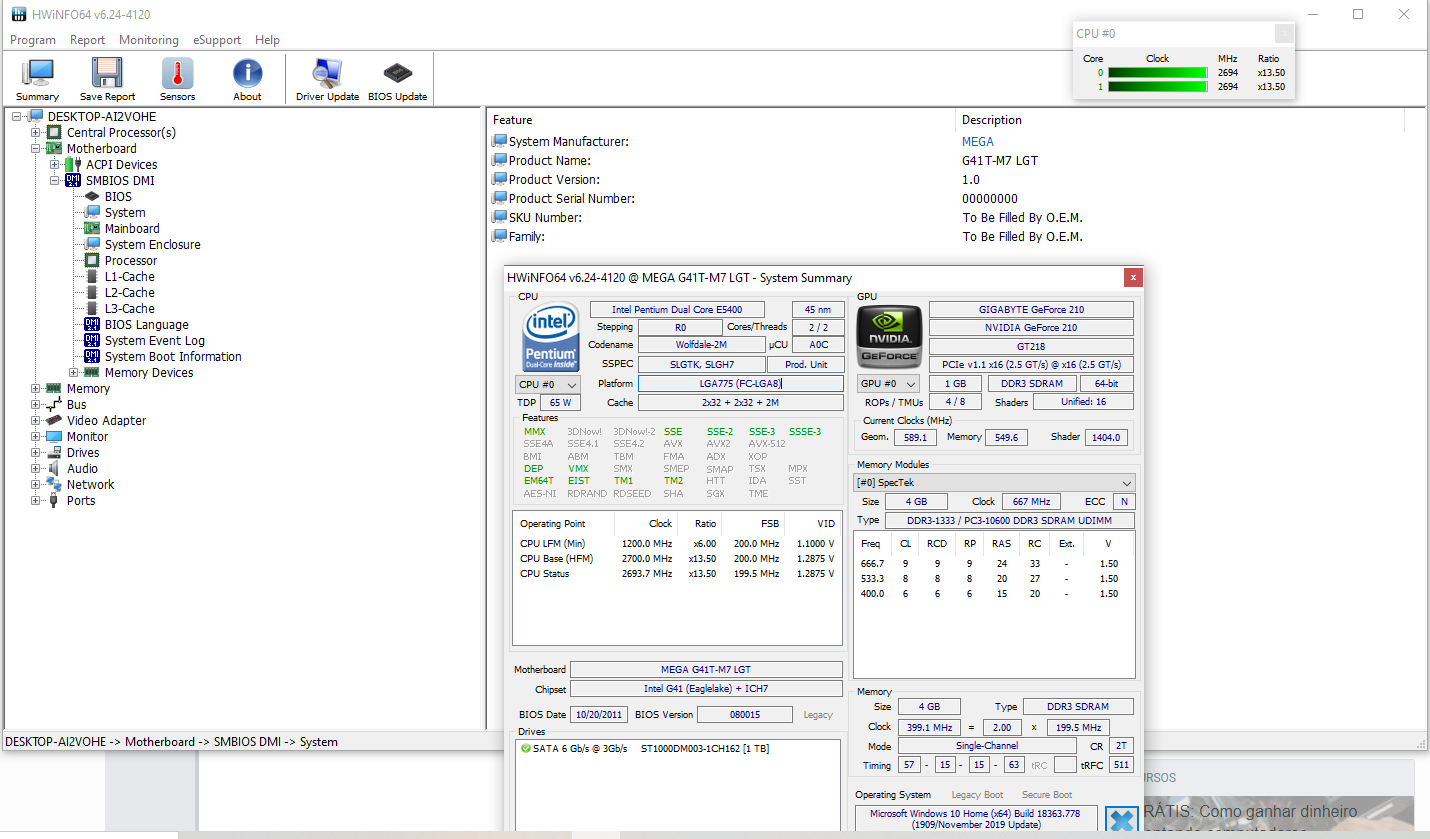
Task: Click GIGABYTE GeForce 210 field
Action: 1031,310
